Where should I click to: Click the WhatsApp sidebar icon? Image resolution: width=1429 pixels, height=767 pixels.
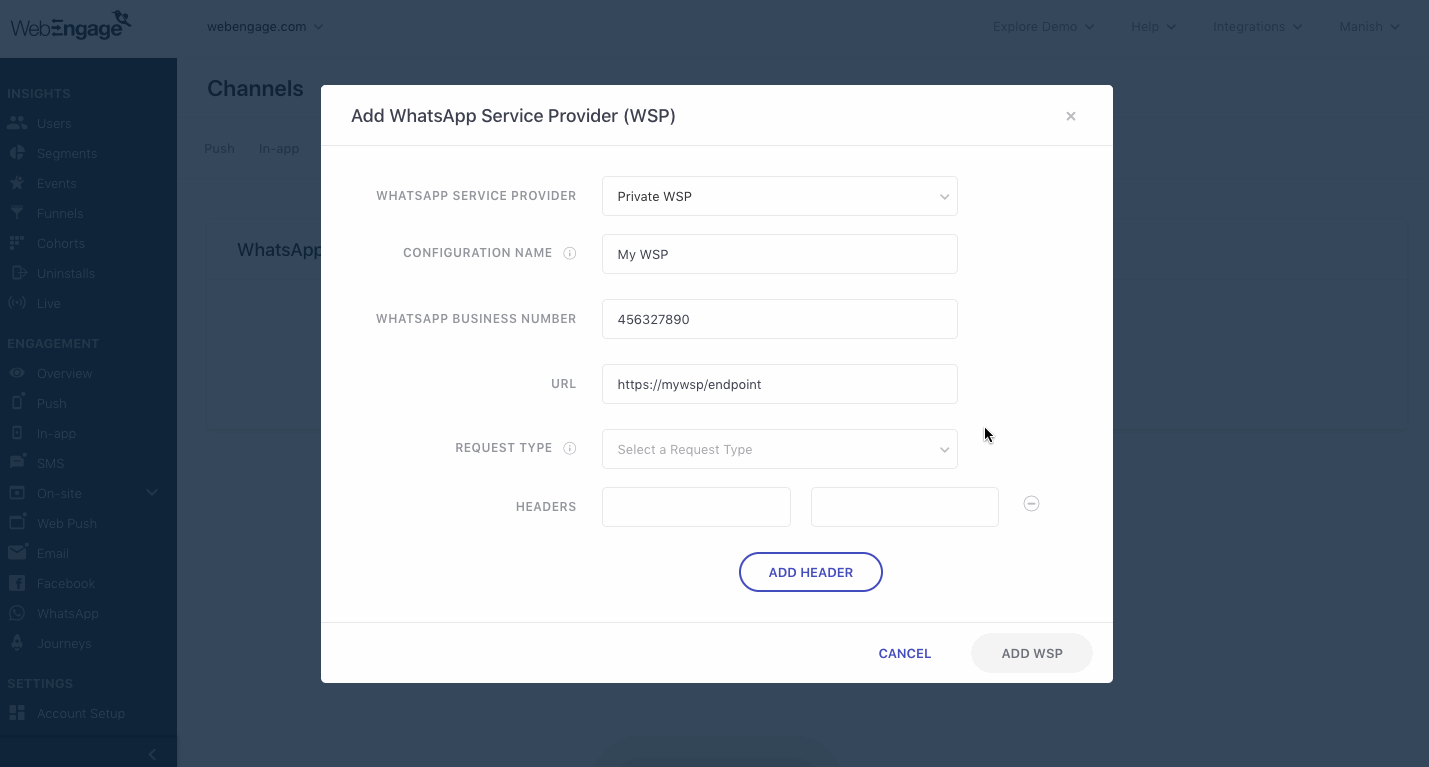point(17,613)
